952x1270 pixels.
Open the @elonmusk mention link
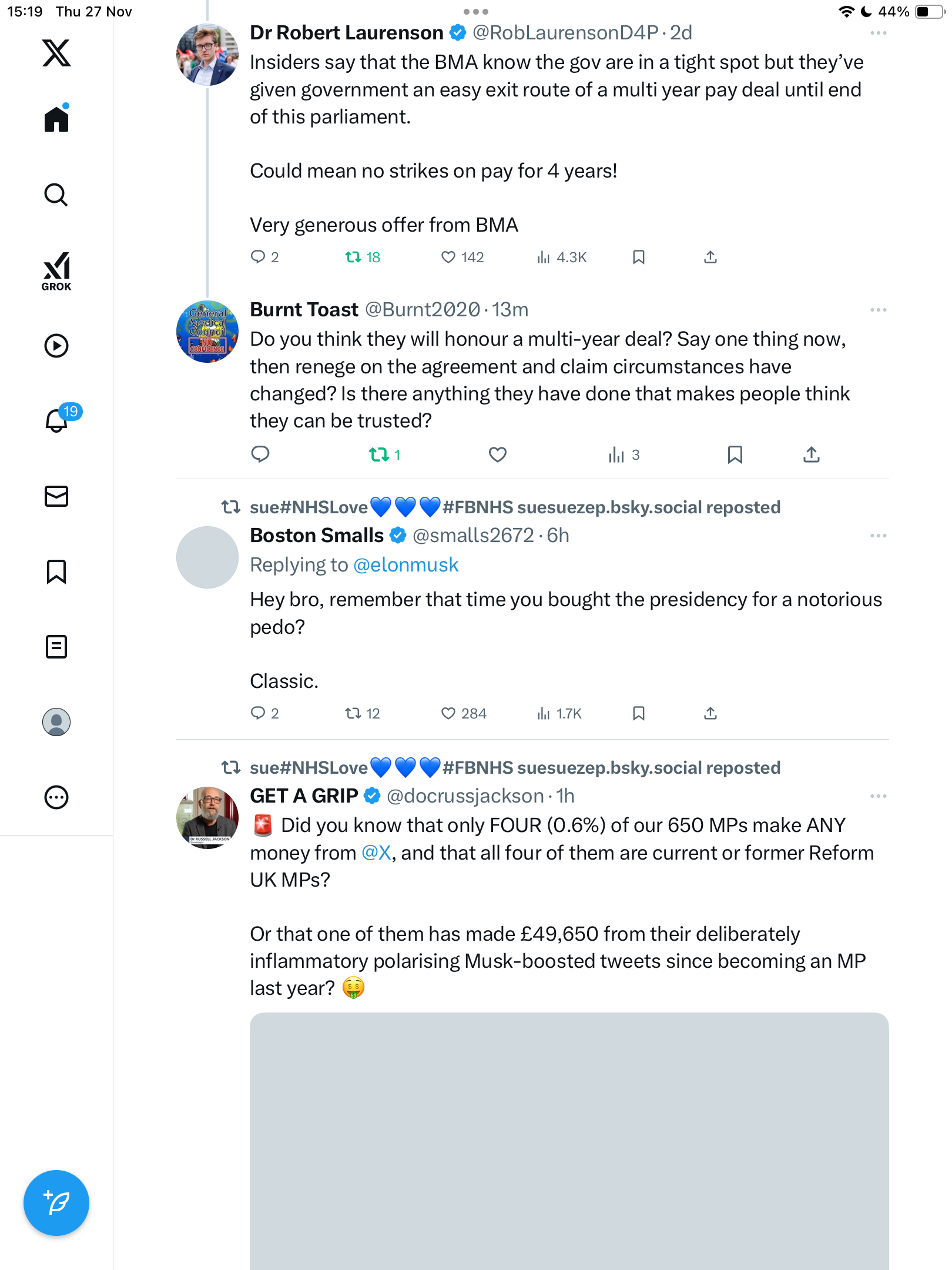[x=405, y=565]
